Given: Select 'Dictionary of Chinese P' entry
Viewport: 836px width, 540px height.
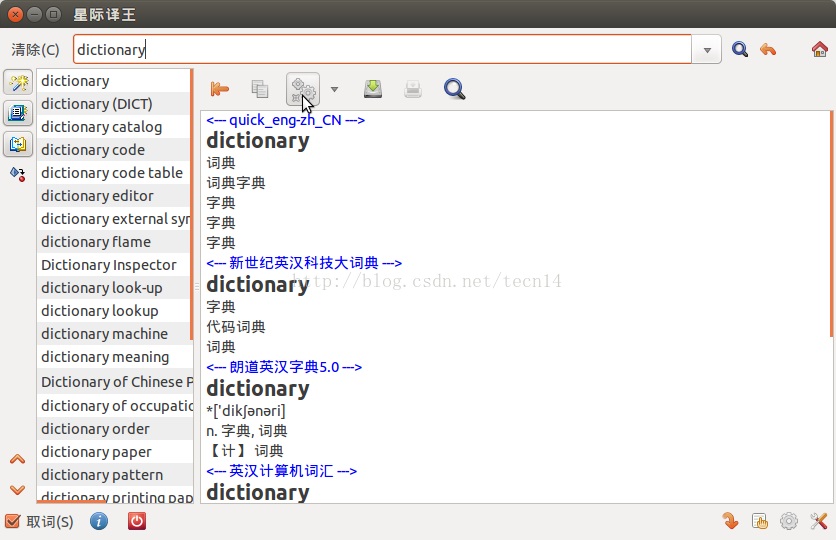Looking at the screenshot, I should 113,382.
